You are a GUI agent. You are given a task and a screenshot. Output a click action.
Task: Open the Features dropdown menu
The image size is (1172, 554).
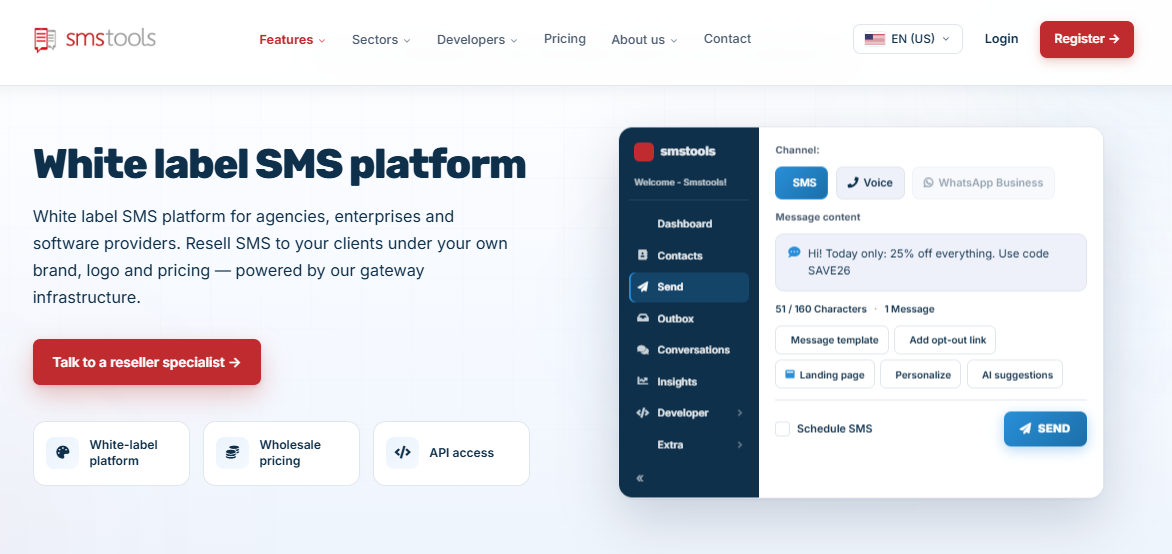point(292,40)
